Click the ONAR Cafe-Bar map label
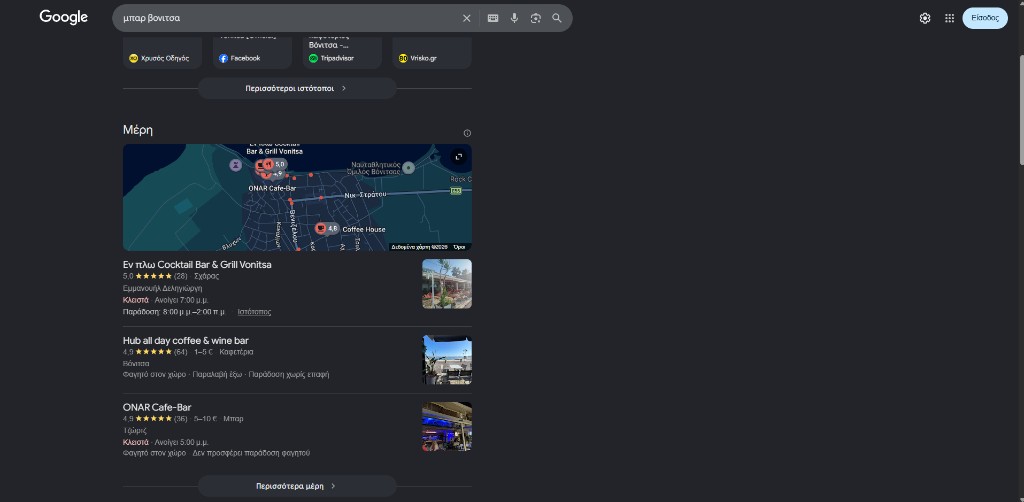Viewport: 1024px width, 502px height. point(272,188)
